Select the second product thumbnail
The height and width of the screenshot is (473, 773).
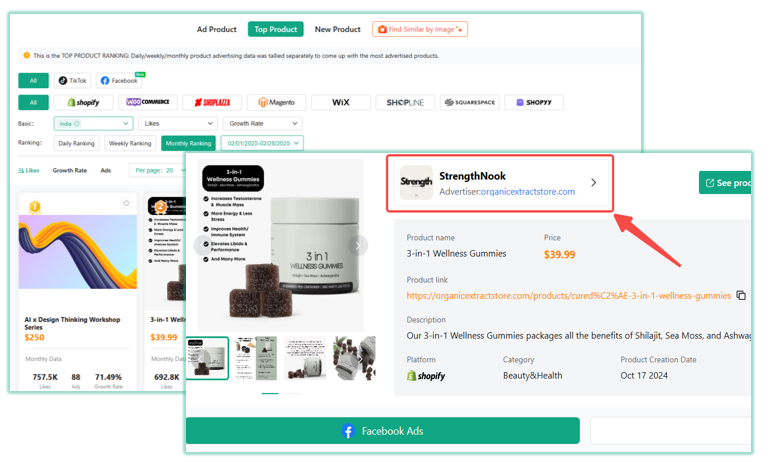click(256, 358)
